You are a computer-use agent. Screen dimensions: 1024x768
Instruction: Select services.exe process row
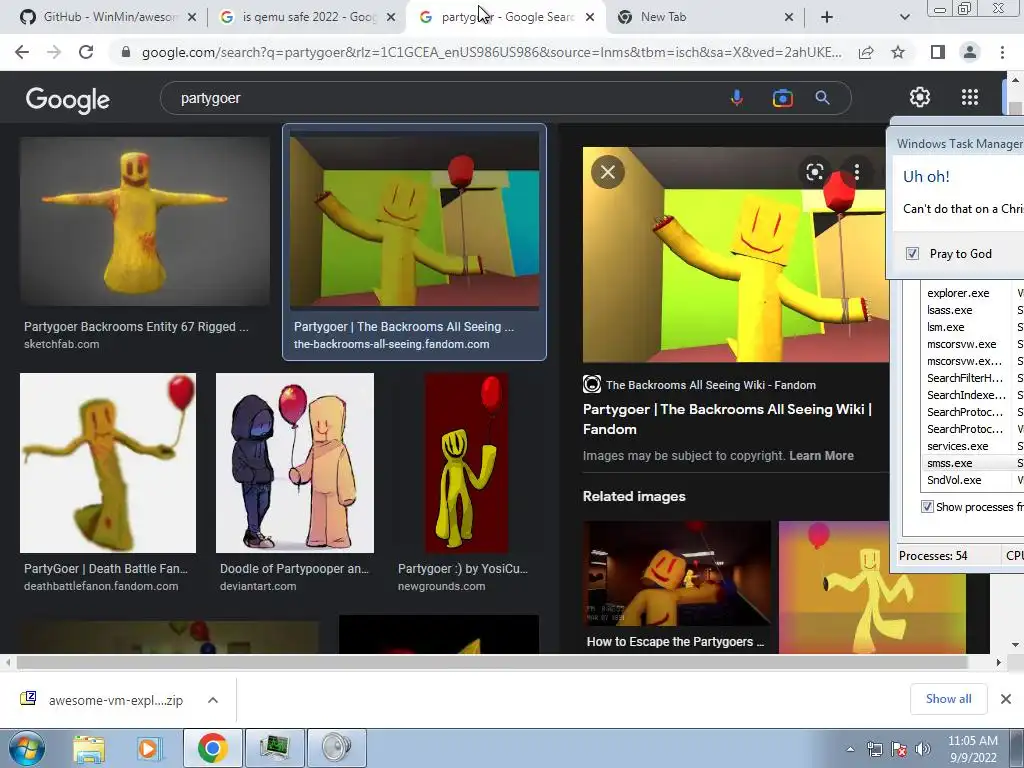(972, 446)
